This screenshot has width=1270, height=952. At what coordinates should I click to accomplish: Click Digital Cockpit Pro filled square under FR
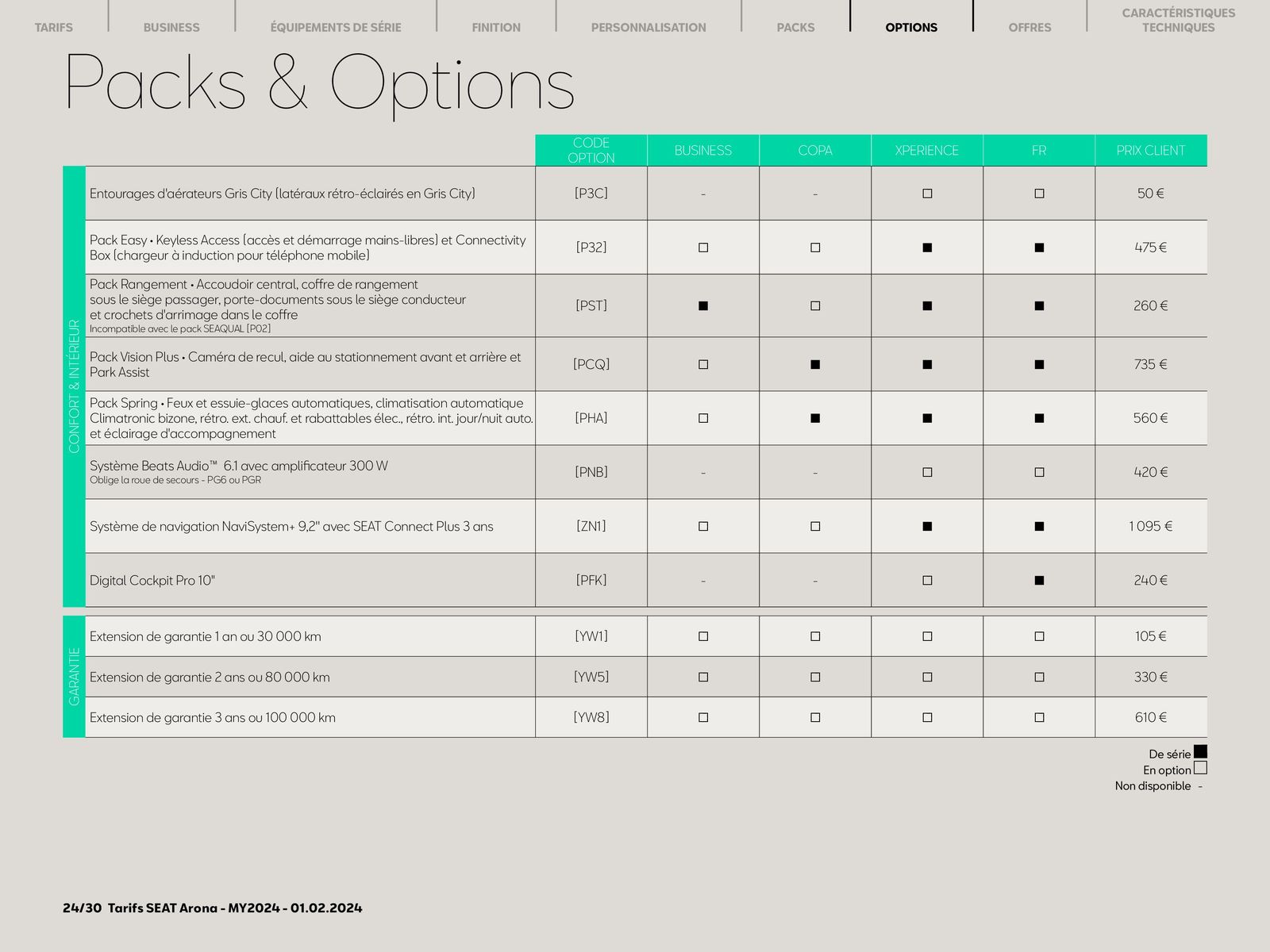(1039, 581)
